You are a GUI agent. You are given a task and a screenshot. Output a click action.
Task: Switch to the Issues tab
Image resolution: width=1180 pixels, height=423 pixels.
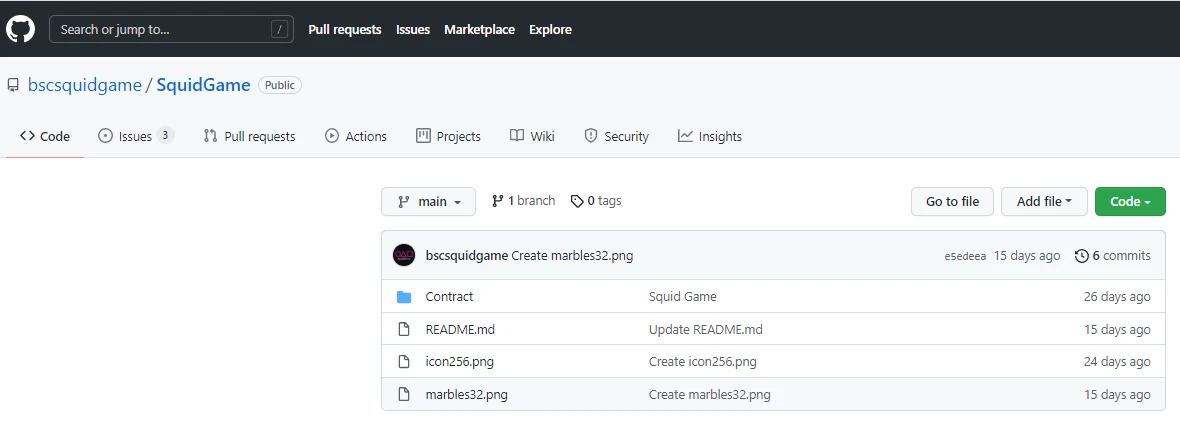(x=136, y=136)
